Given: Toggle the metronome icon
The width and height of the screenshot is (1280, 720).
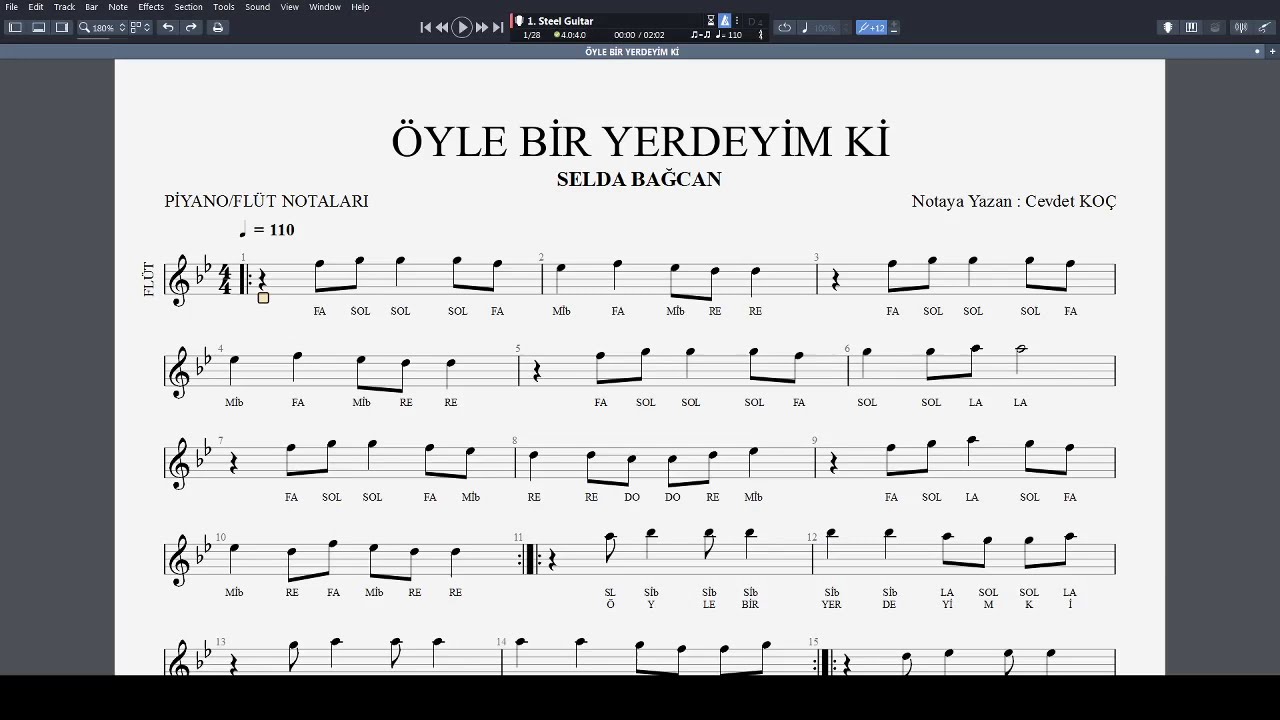Looking at the screenshot, I should (x=725, y=20).
